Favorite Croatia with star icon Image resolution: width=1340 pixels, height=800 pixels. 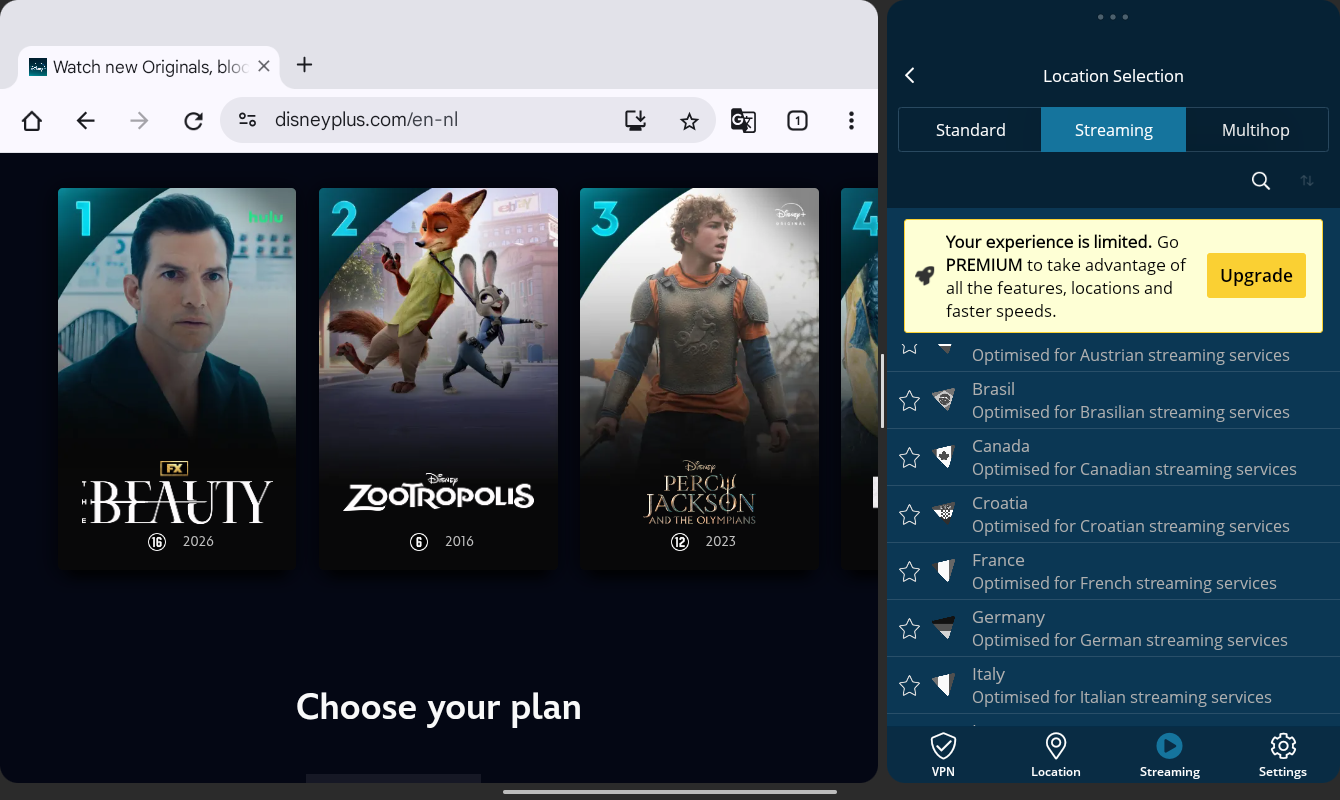[x=909, y=515]
